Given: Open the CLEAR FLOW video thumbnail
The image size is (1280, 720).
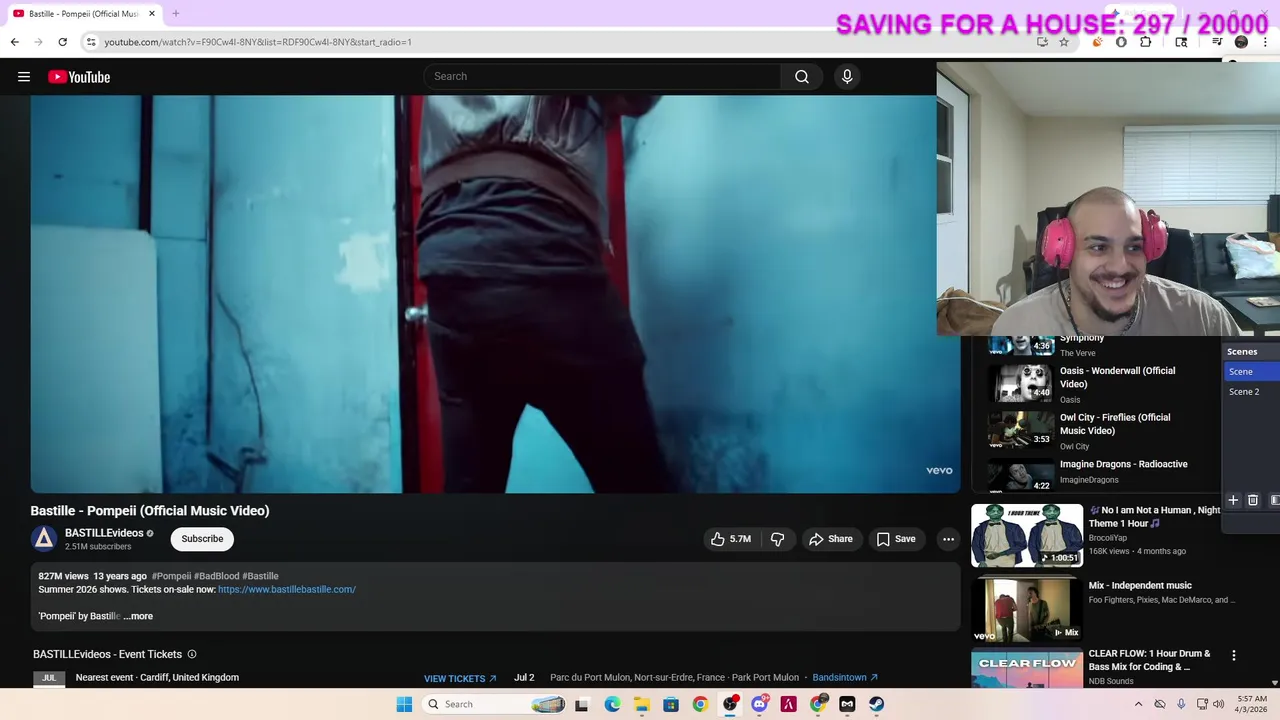Looking at the screenshot, I should [1027, 670].
